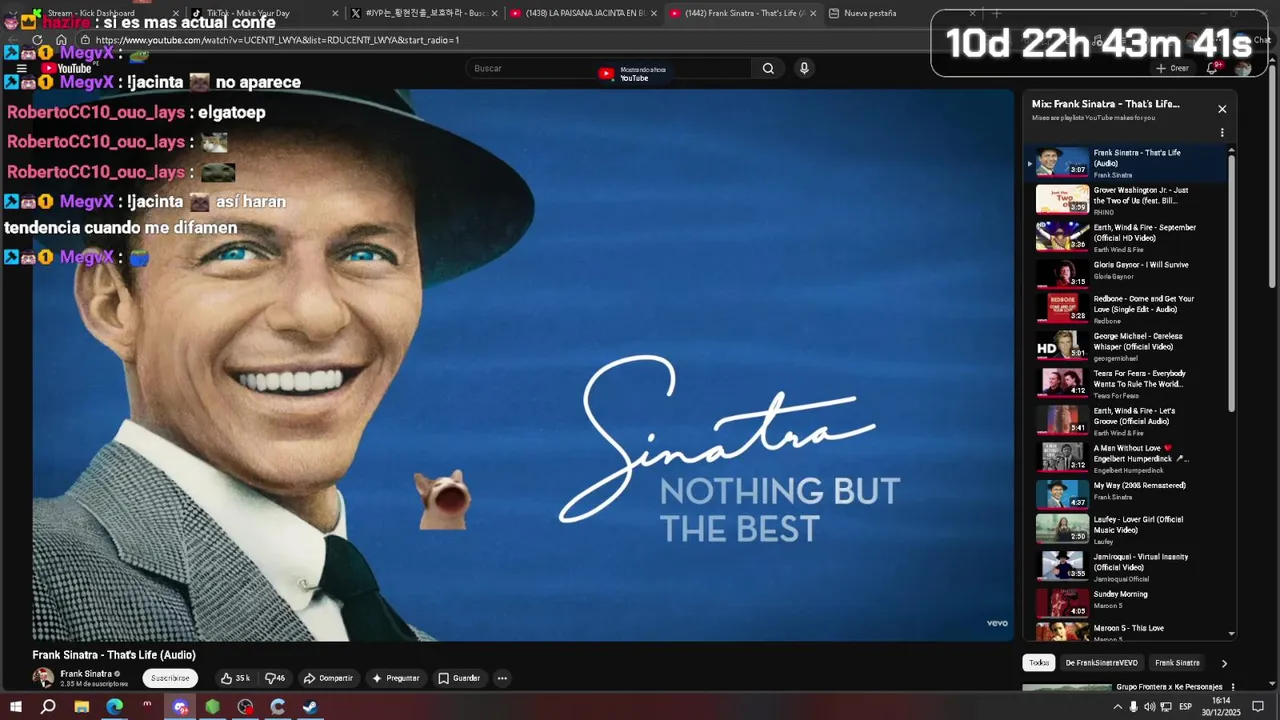
Task: Open the Windows notification center icon
Action: pyautogui.click(x=1258, y=707)
